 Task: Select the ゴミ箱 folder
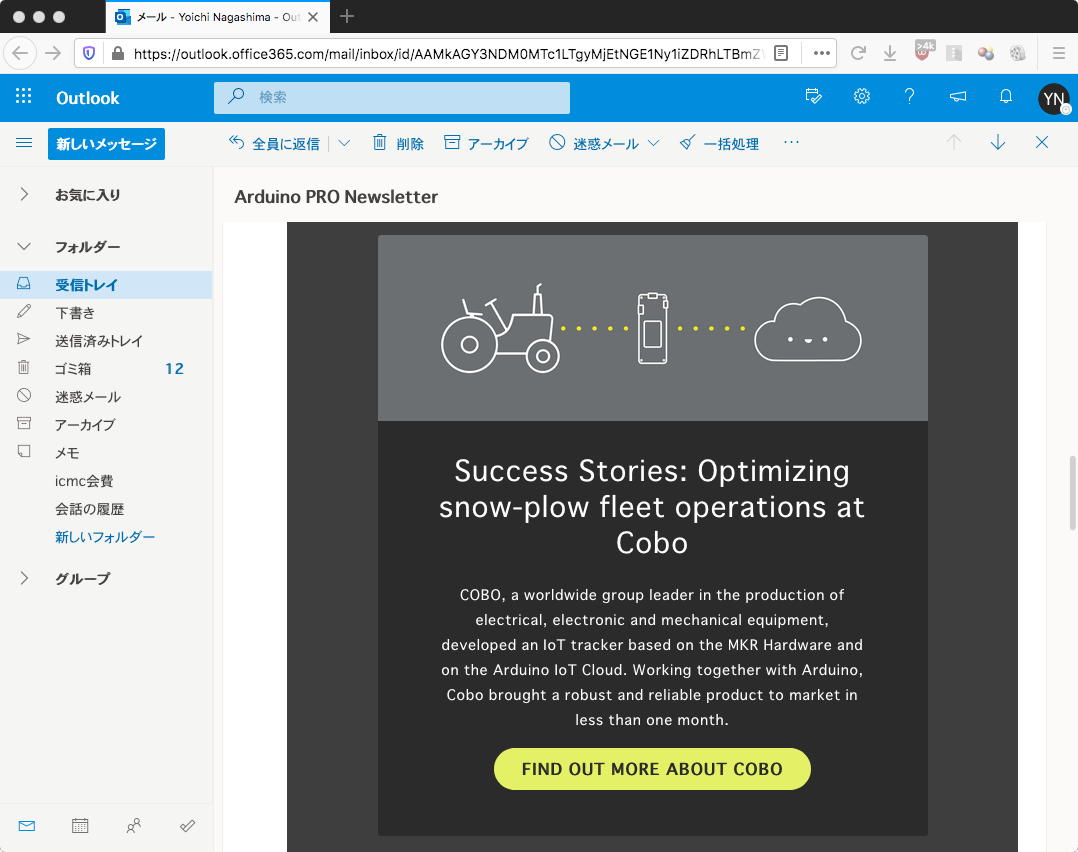pyautogui.click(x=73, y=369)
